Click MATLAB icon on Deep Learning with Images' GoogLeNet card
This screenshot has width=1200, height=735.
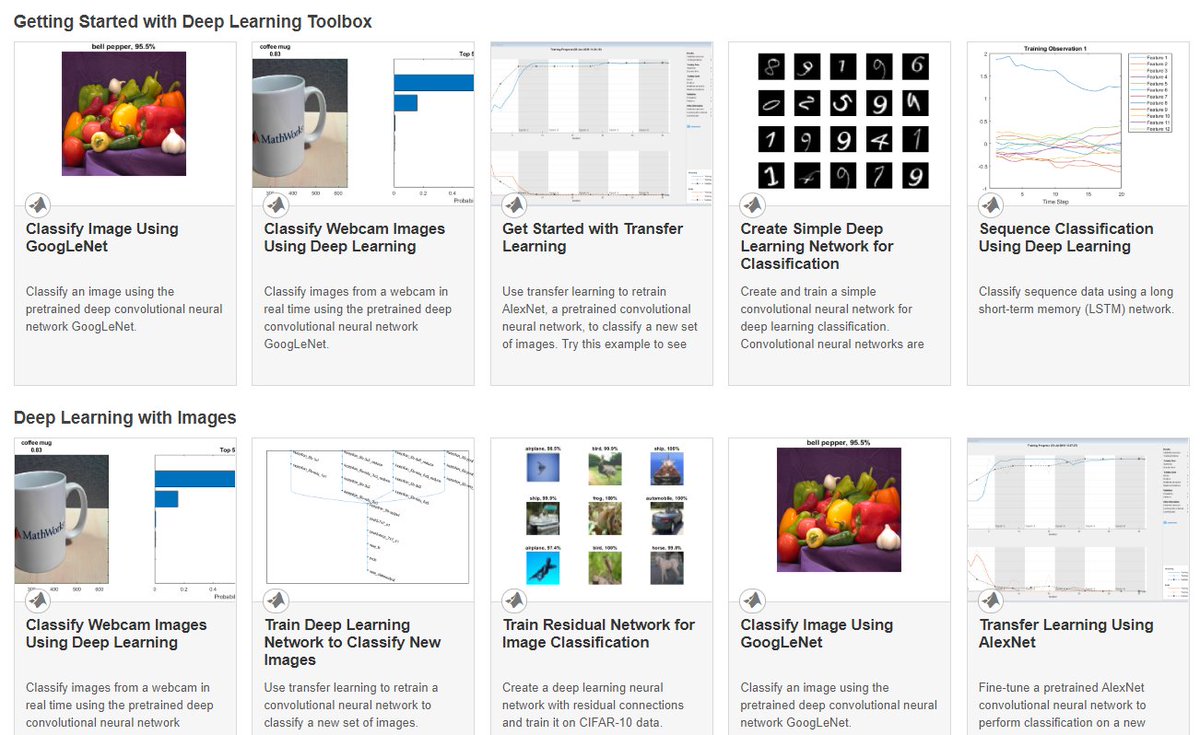[752, 601]
